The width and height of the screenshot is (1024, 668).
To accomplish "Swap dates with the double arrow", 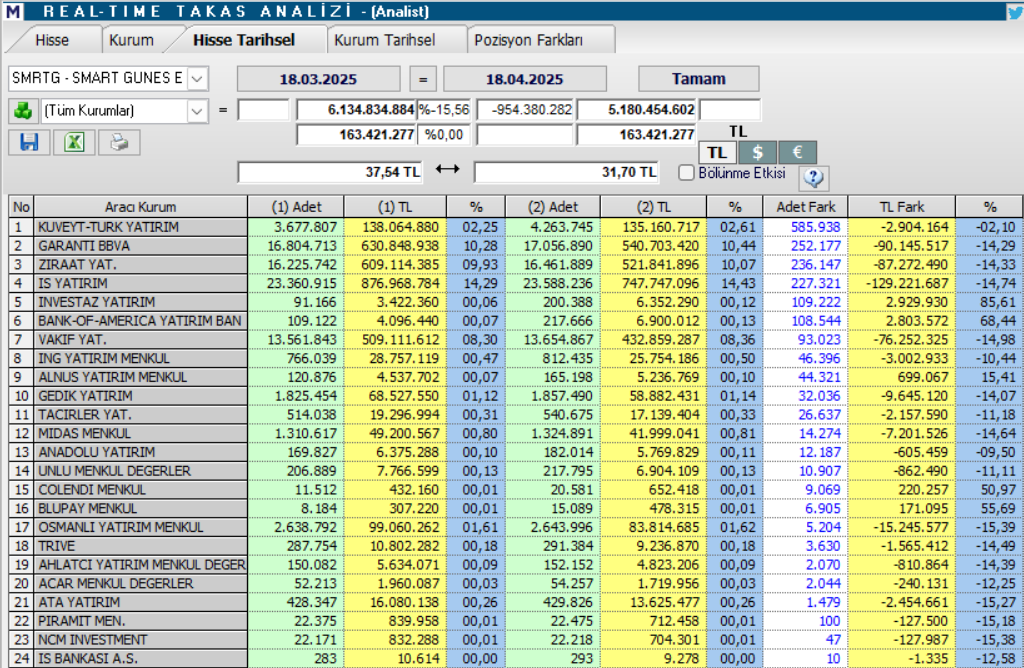I will (x=447, y=169).
